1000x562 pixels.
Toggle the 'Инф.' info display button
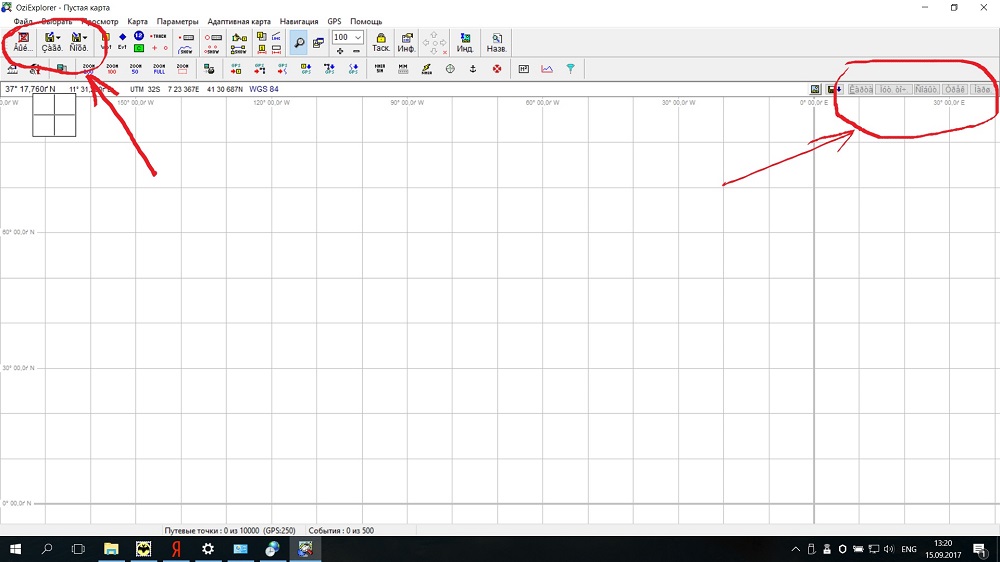407,42
